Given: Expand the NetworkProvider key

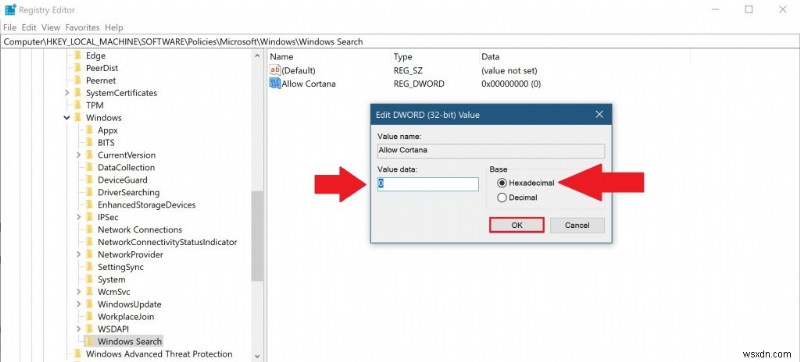Looking at the screenshot, I should point(79,254).
